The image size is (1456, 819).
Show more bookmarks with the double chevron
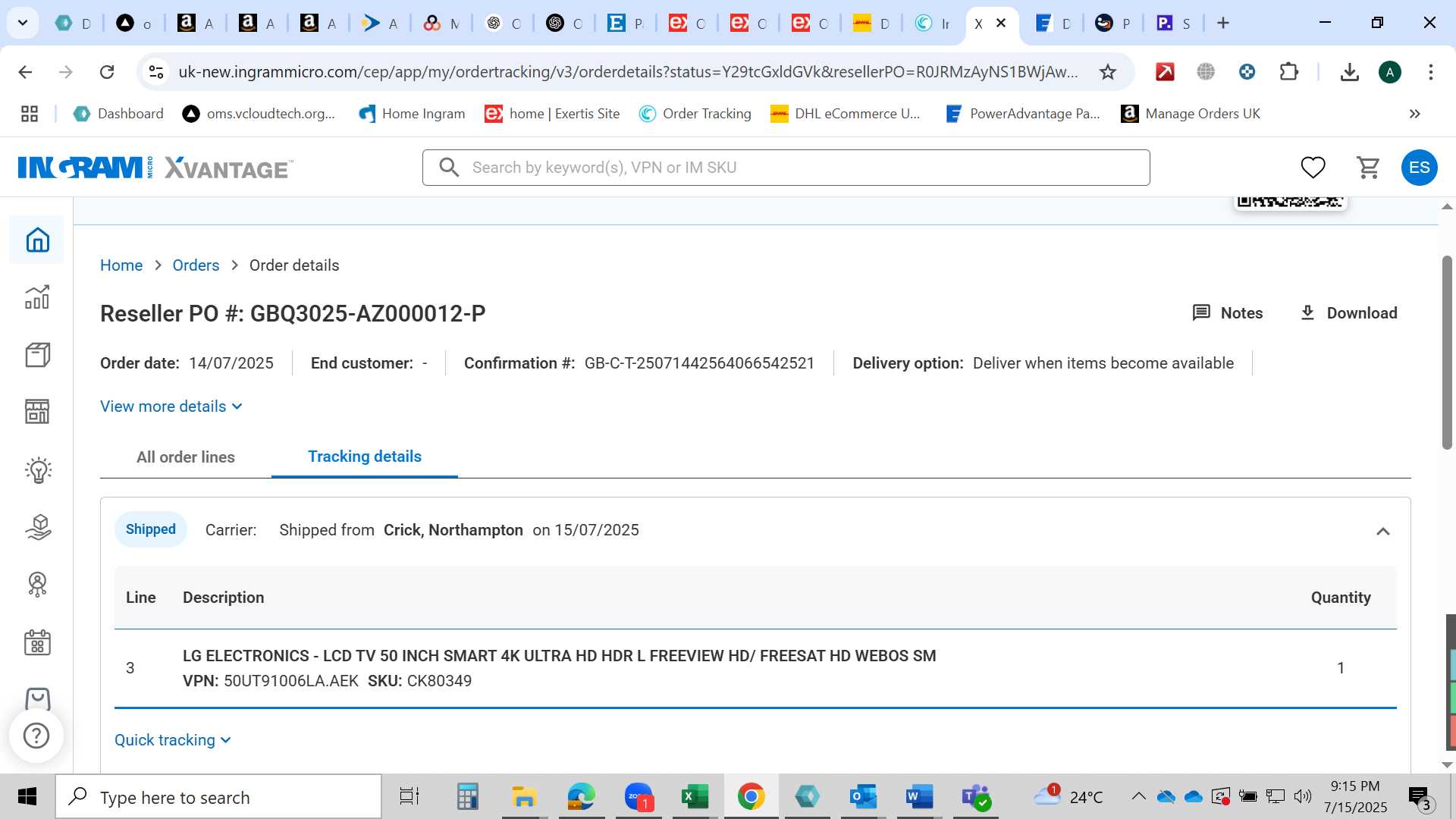(x=1414, y=114)
